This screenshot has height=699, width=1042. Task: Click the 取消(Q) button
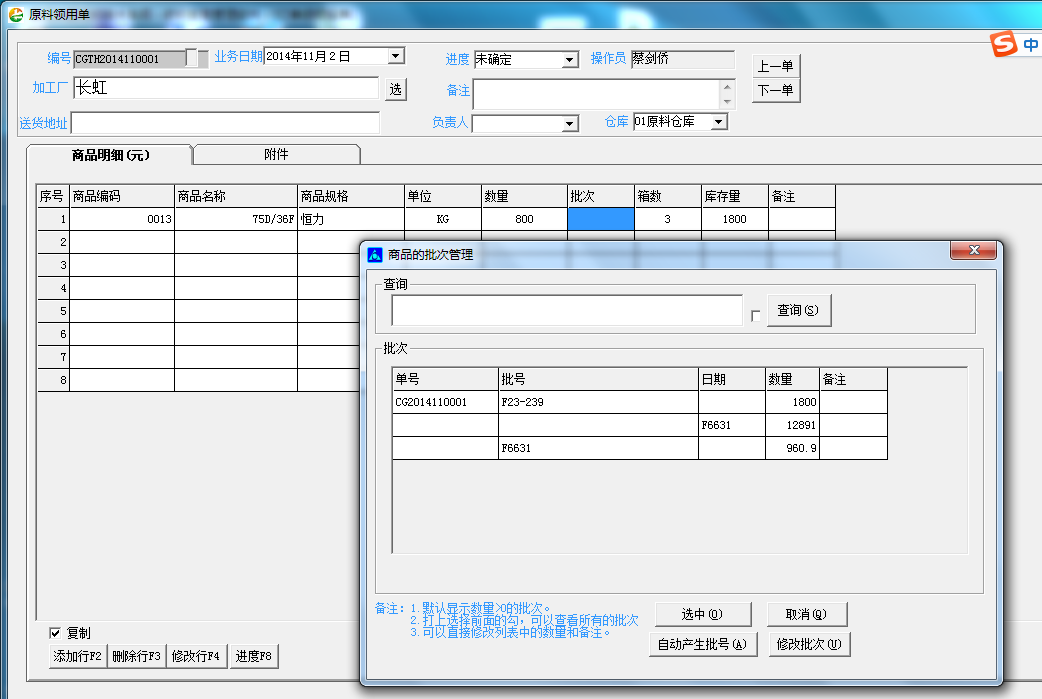tap(806, 615)
